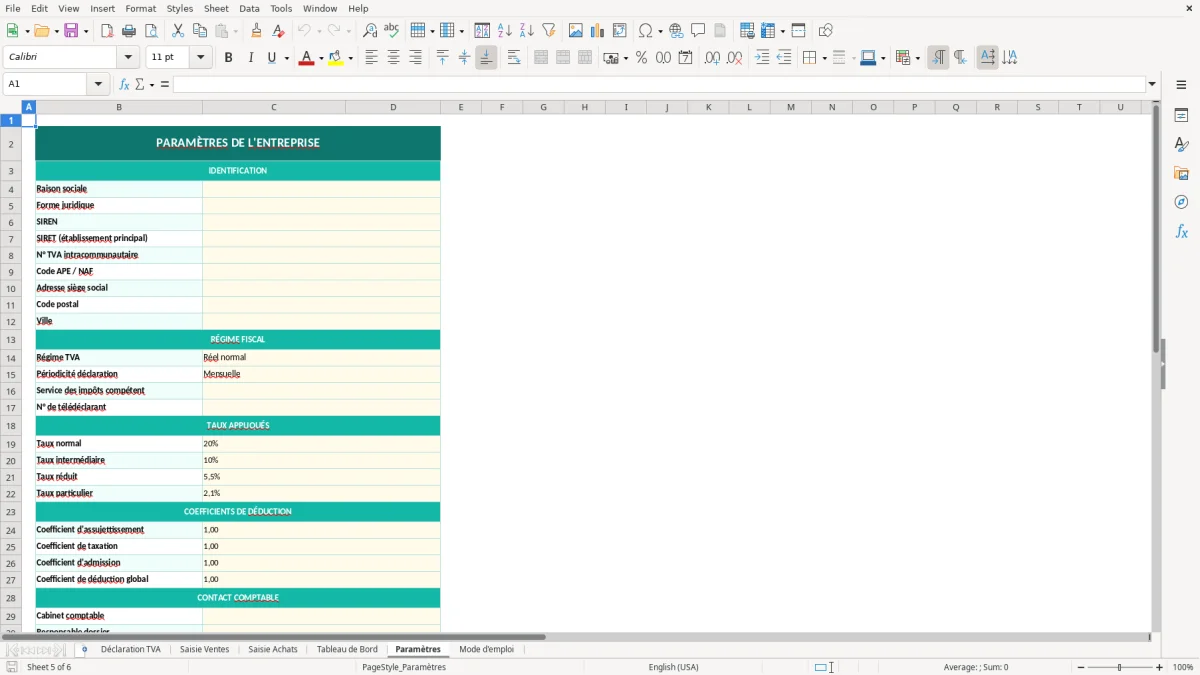Open the Sidebar Gallery icon
The image size is (1200, 675).
click(1181, 173)
